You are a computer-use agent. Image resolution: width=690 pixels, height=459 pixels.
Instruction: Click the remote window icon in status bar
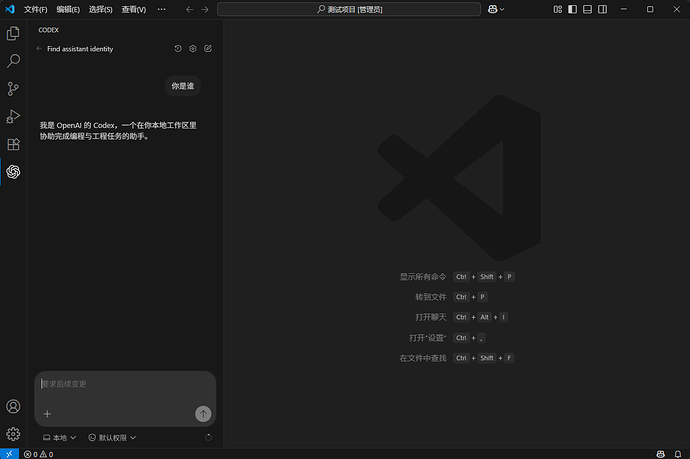click(x=9, y=454)
